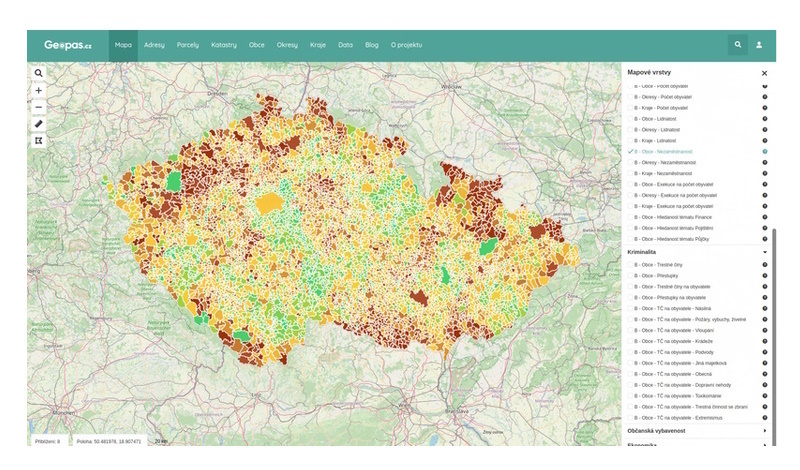This screenshot has height=470, width=800.
Task: Open the Katastry menu item
Action: click(x=224, y=45)
